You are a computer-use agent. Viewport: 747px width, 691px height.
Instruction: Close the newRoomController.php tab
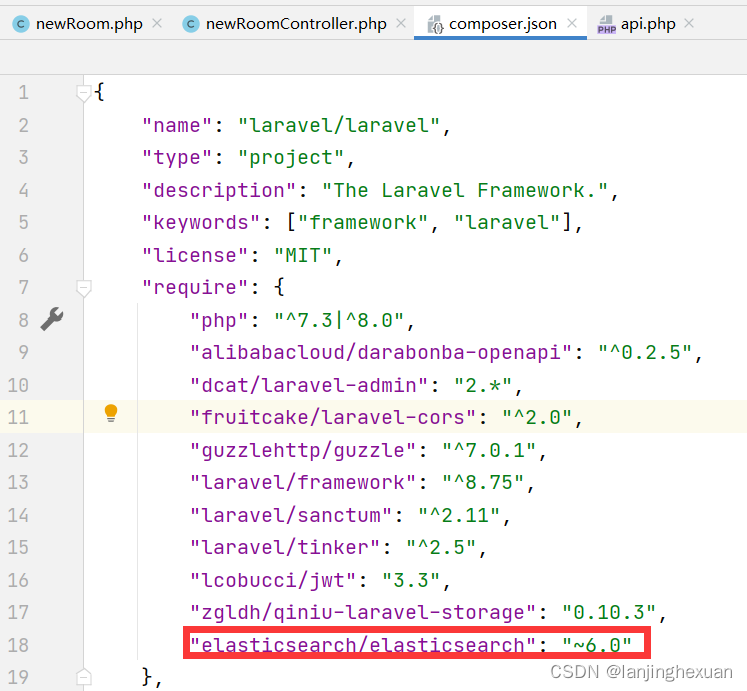pos(401,23)
